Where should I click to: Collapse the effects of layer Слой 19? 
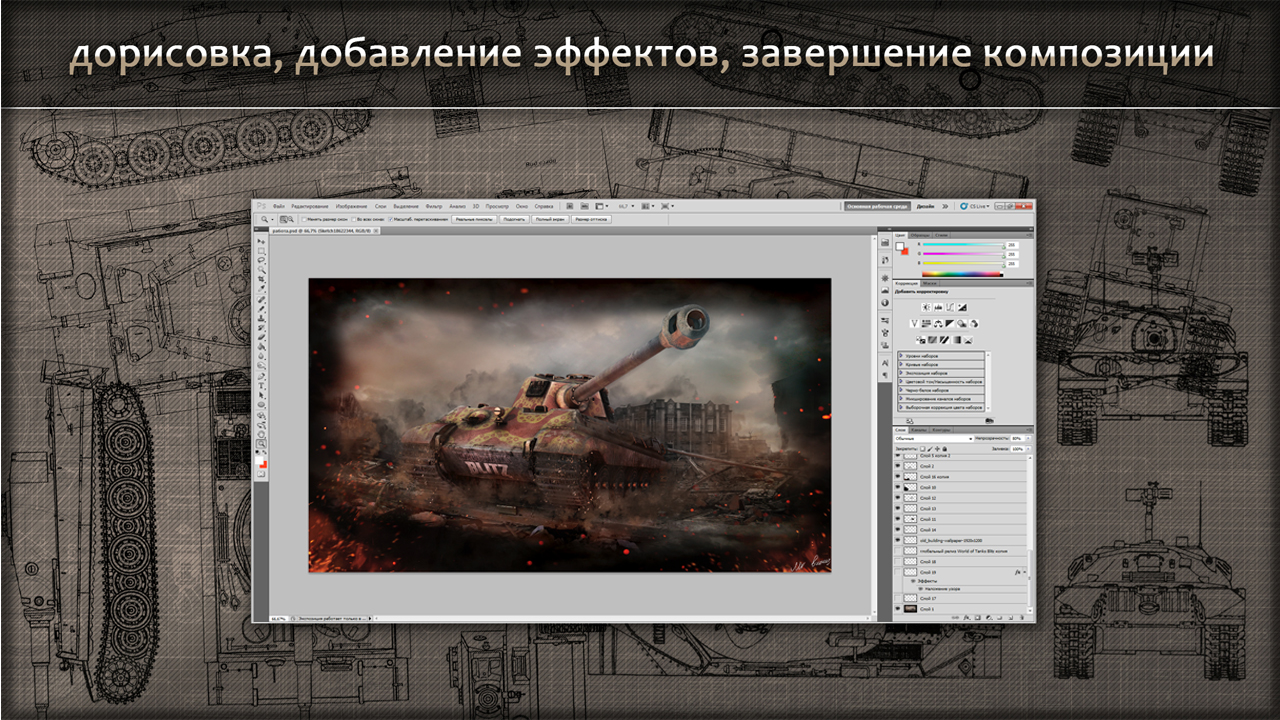coord(1025,572)
